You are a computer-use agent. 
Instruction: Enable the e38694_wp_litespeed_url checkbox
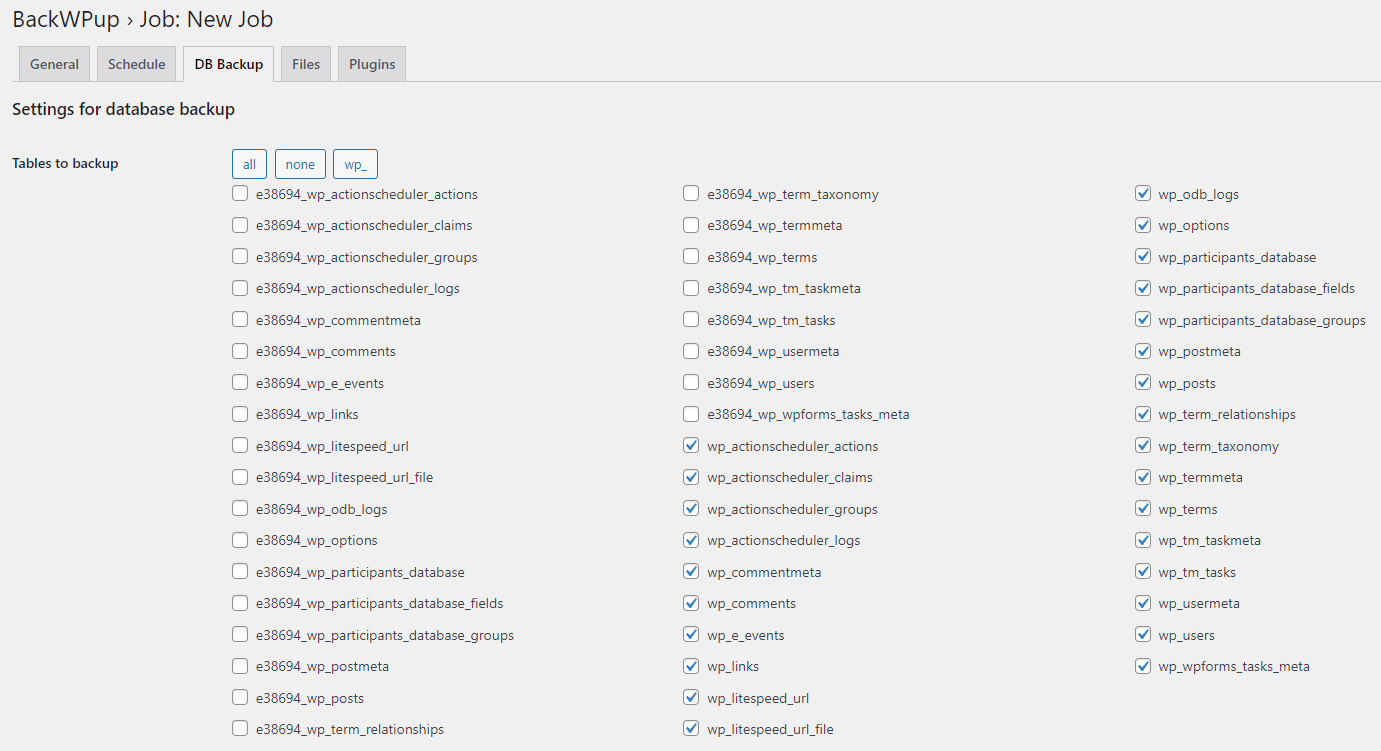tap(240, 445)
